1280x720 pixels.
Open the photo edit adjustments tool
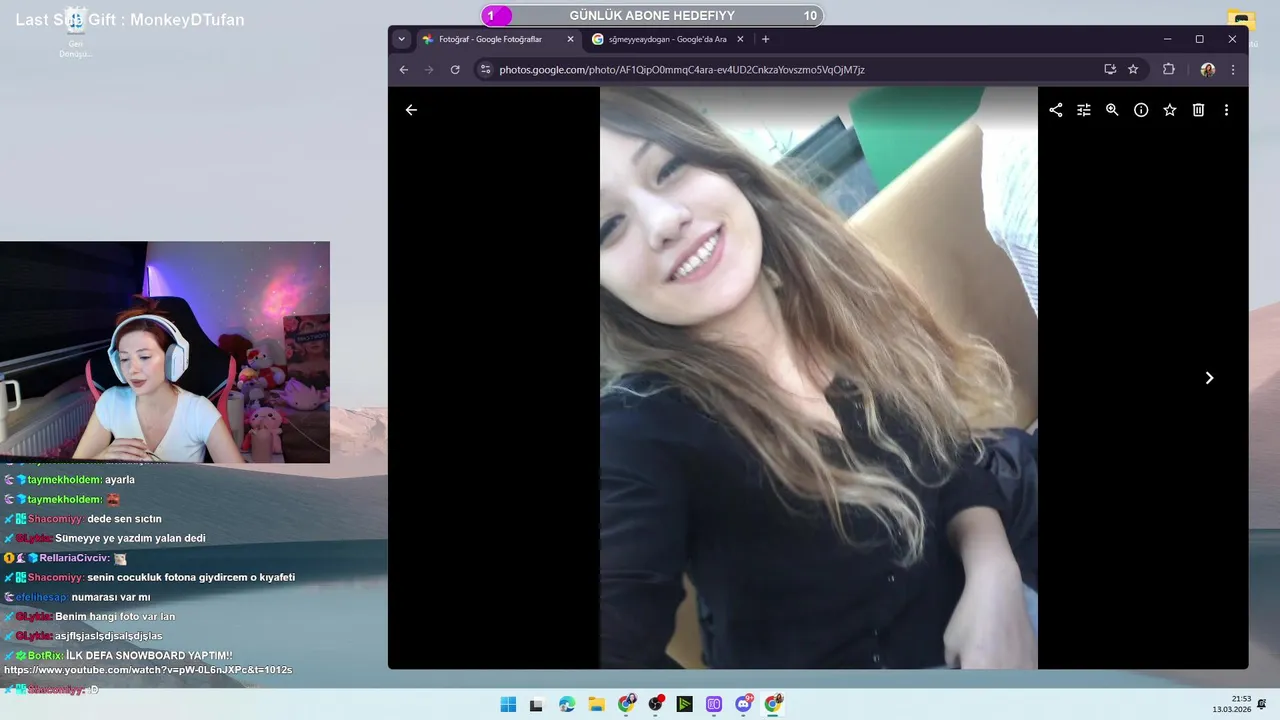tap(1083, 110)
